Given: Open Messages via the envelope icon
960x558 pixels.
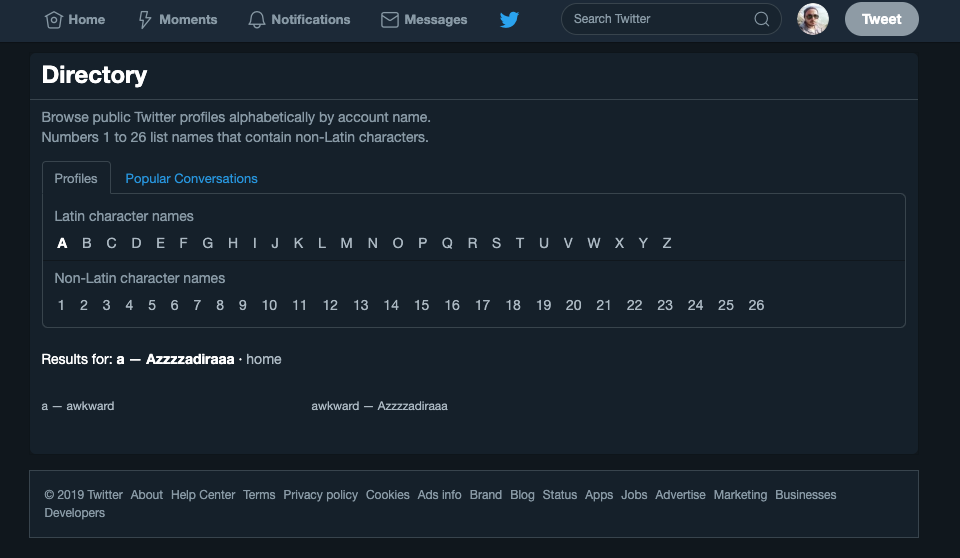Looking at the screenshot, I should coord(390,20).
